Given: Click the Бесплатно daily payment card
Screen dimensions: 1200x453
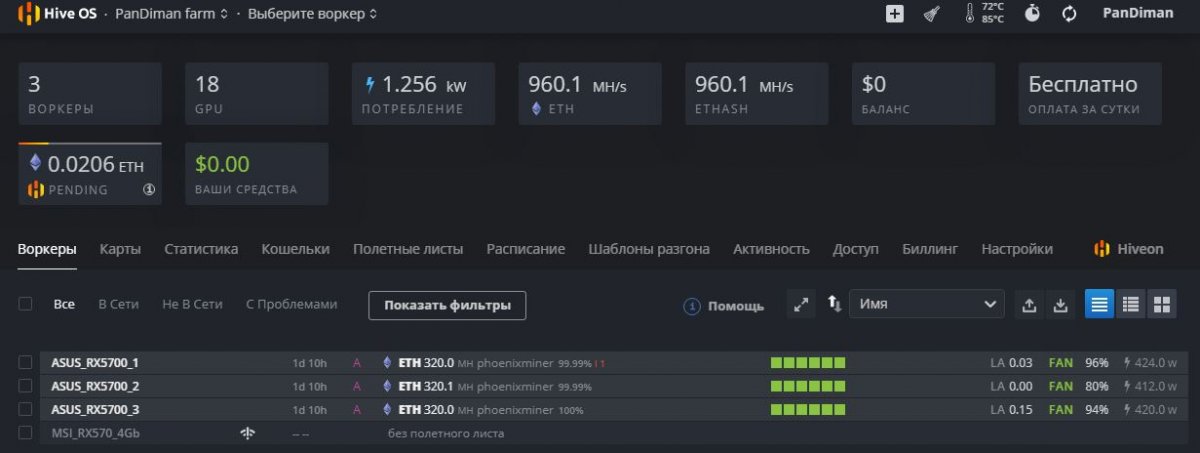Looking at the screenshot, I should point(1090,94).
